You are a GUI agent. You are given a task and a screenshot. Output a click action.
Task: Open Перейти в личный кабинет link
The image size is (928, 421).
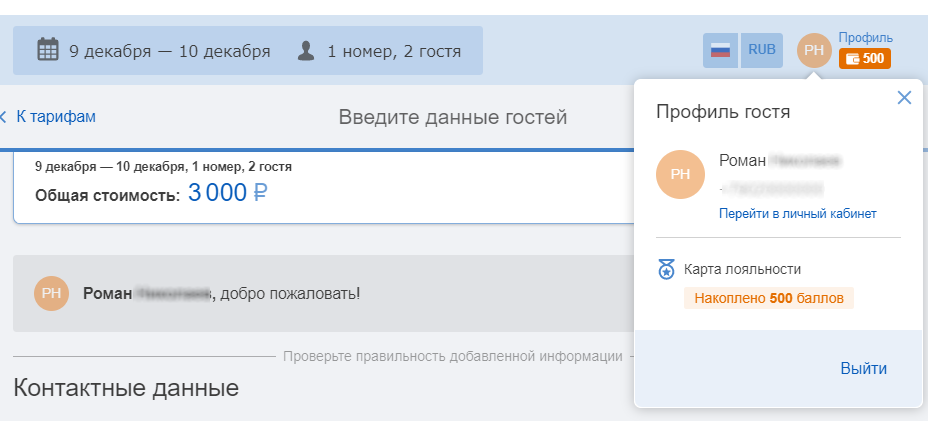pyautogui.click(x=797, y=214)
